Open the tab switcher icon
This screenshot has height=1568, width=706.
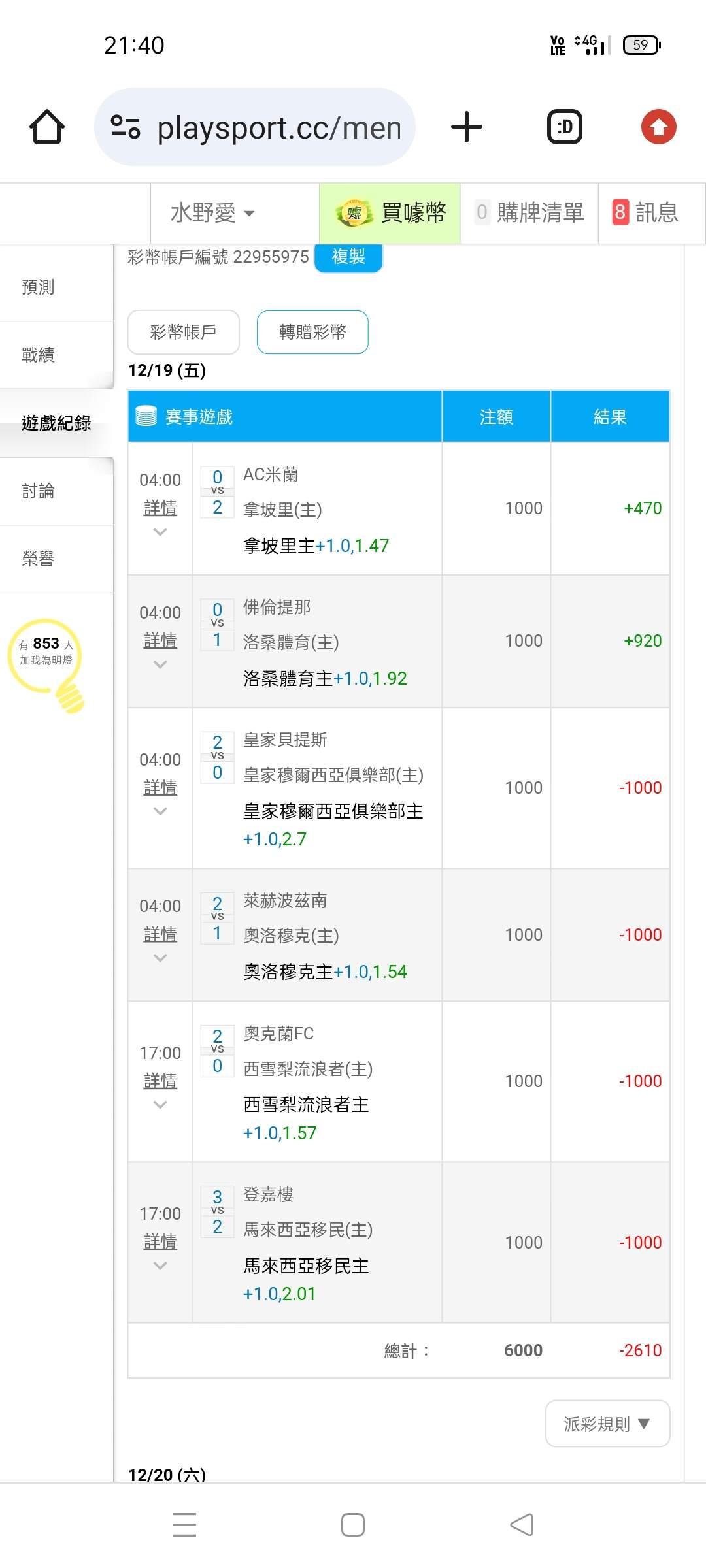564,127
